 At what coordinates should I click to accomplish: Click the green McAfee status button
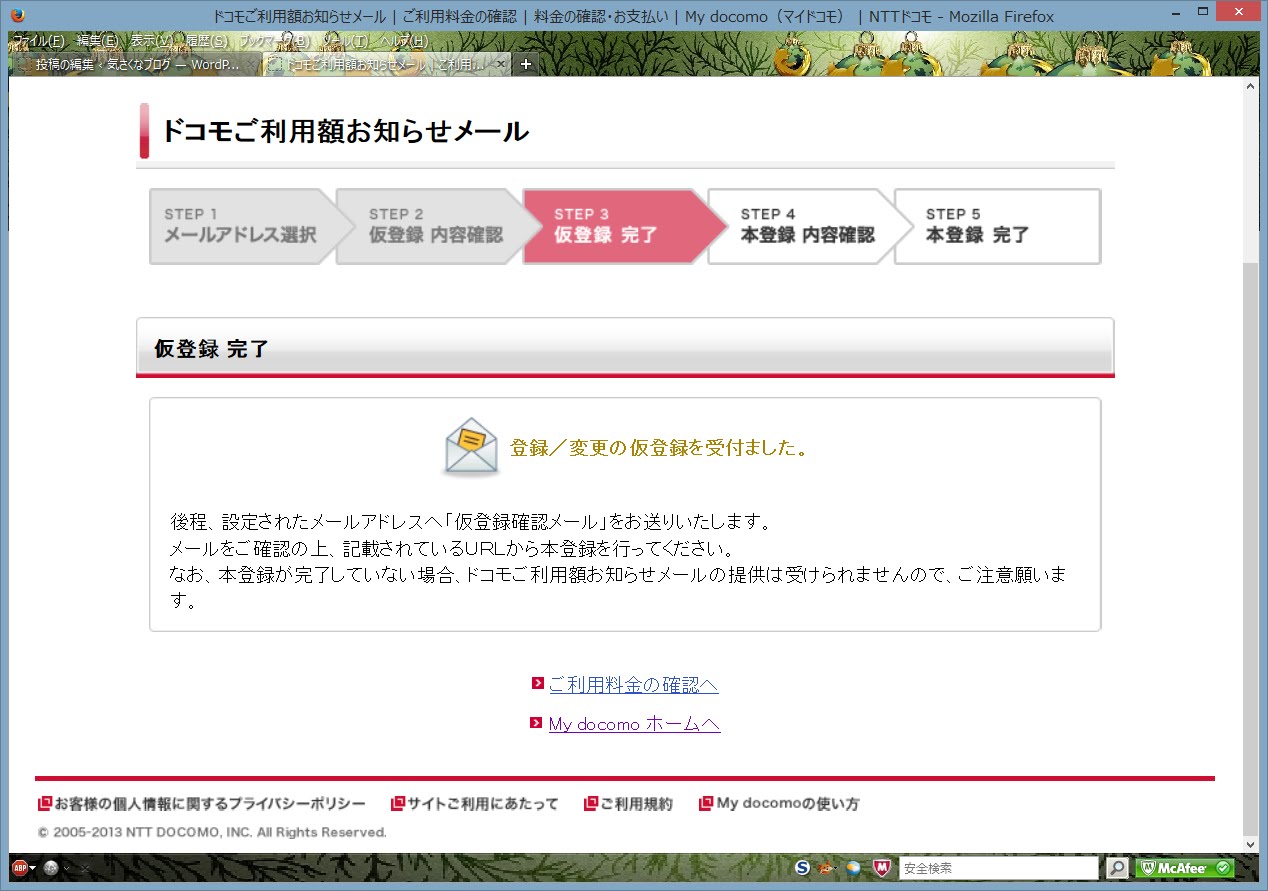click(1186, 868)
